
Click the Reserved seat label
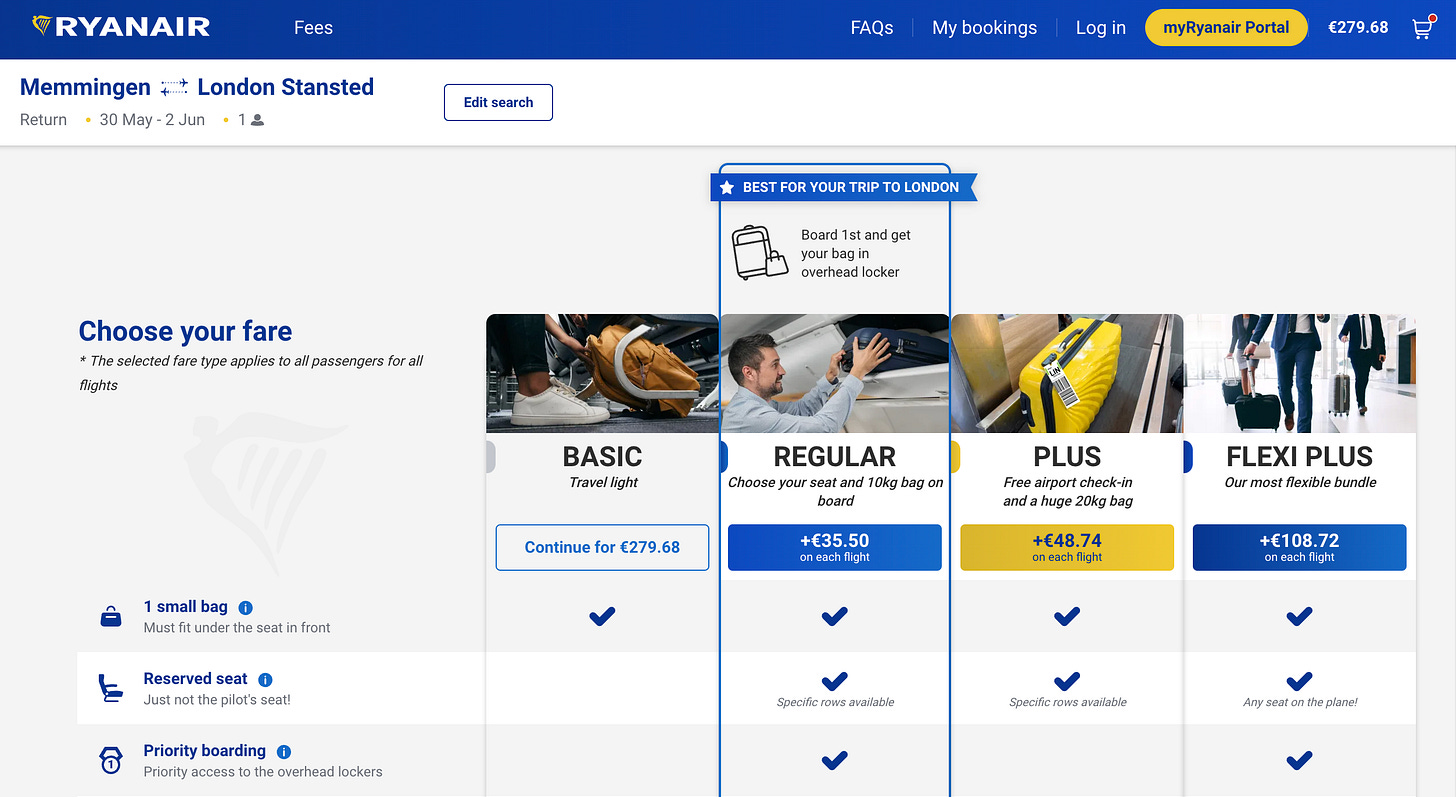195,679
